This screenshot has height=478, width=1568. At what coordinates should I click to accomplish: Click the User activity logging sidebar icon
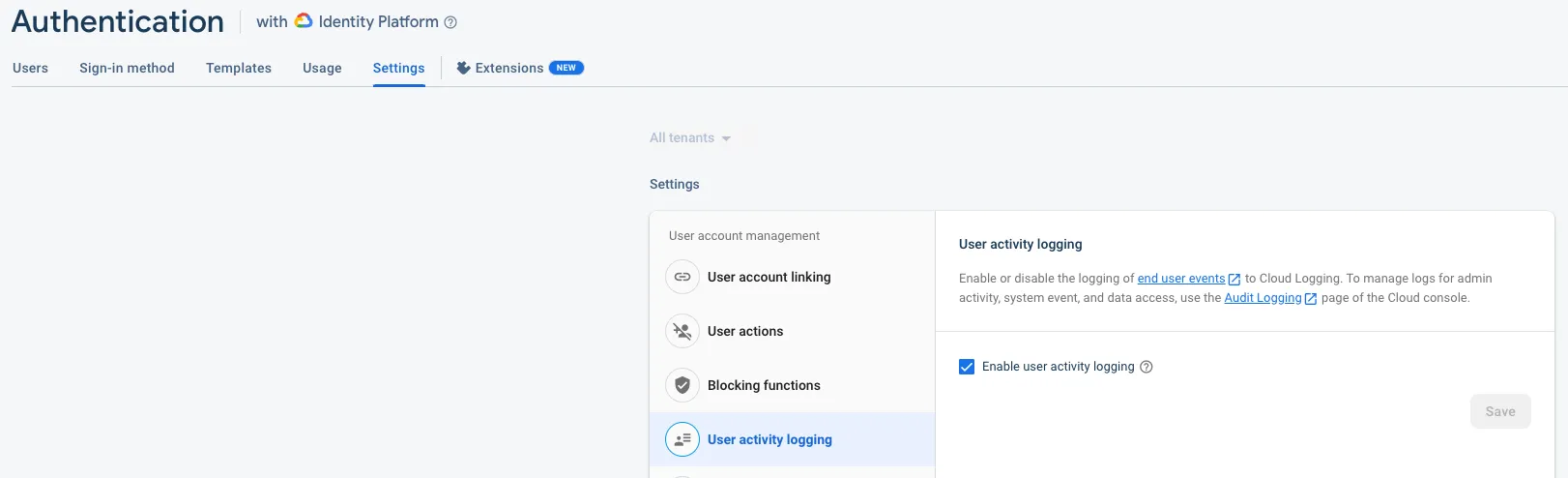pyautogui.click(x=682, y=439)
